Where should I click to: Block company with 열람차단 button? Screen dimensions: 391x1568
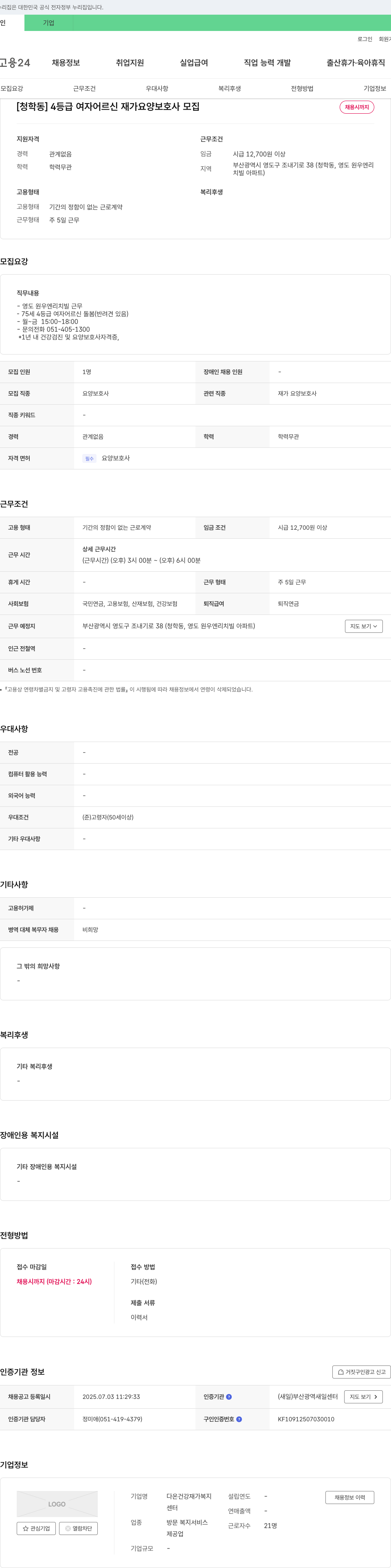79,1528
